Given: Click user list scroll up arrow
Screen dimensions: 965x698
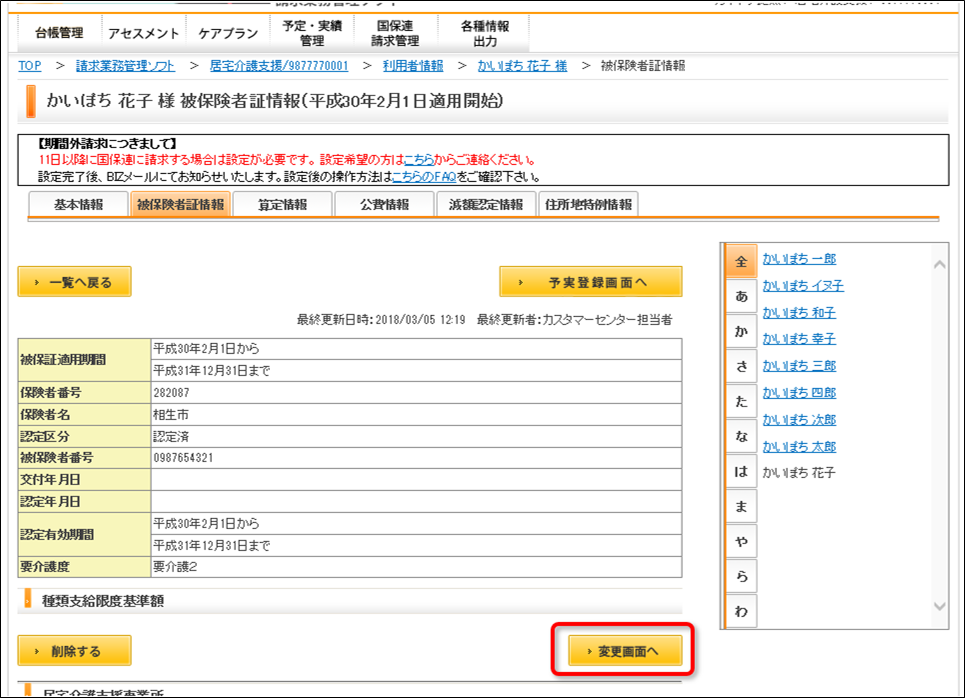Looking at the screenshot, I should coord(939,264).
